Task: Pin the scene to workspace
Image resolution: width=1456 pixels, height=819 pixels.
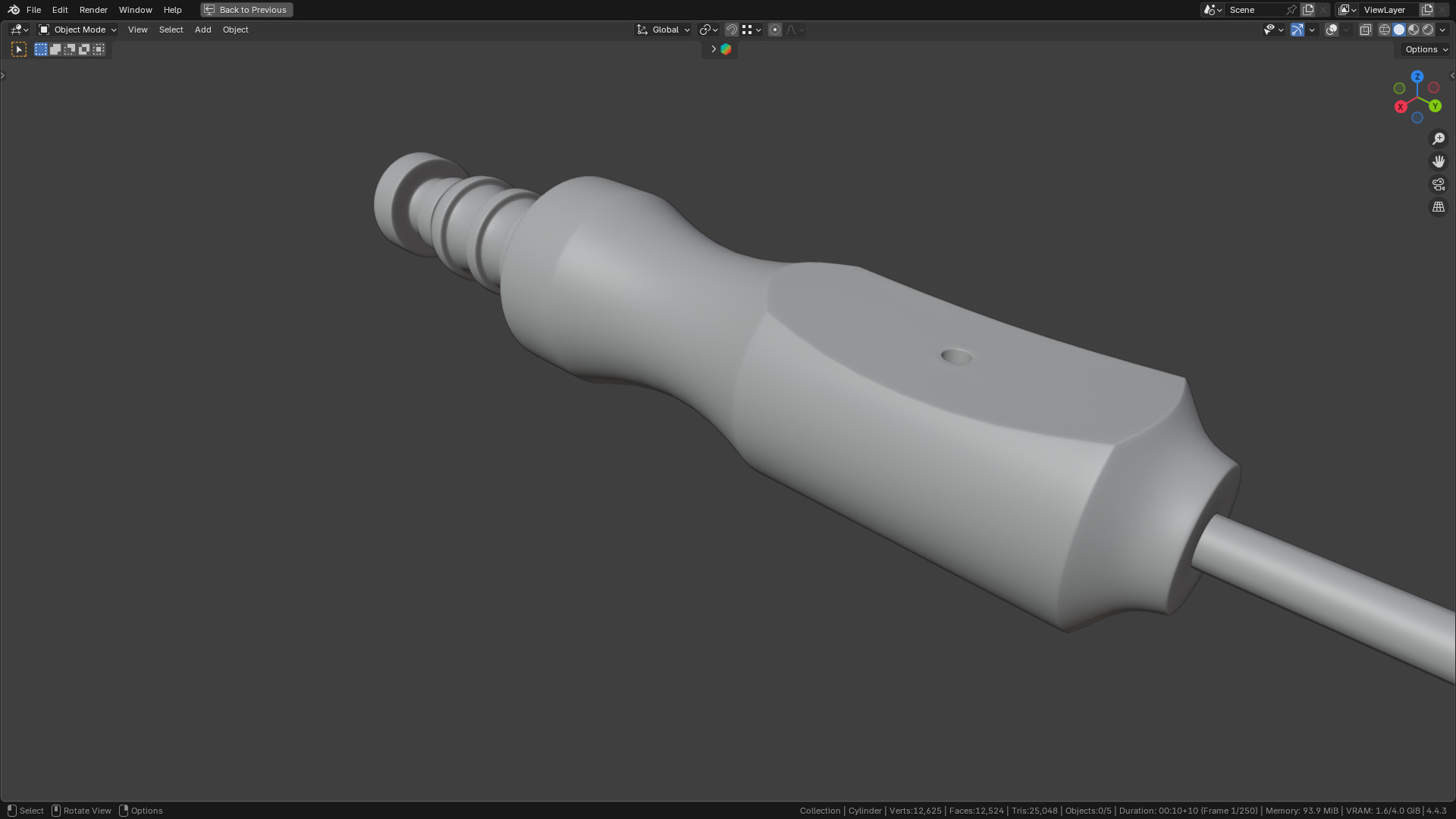Action: click(x=1291, y=10)
